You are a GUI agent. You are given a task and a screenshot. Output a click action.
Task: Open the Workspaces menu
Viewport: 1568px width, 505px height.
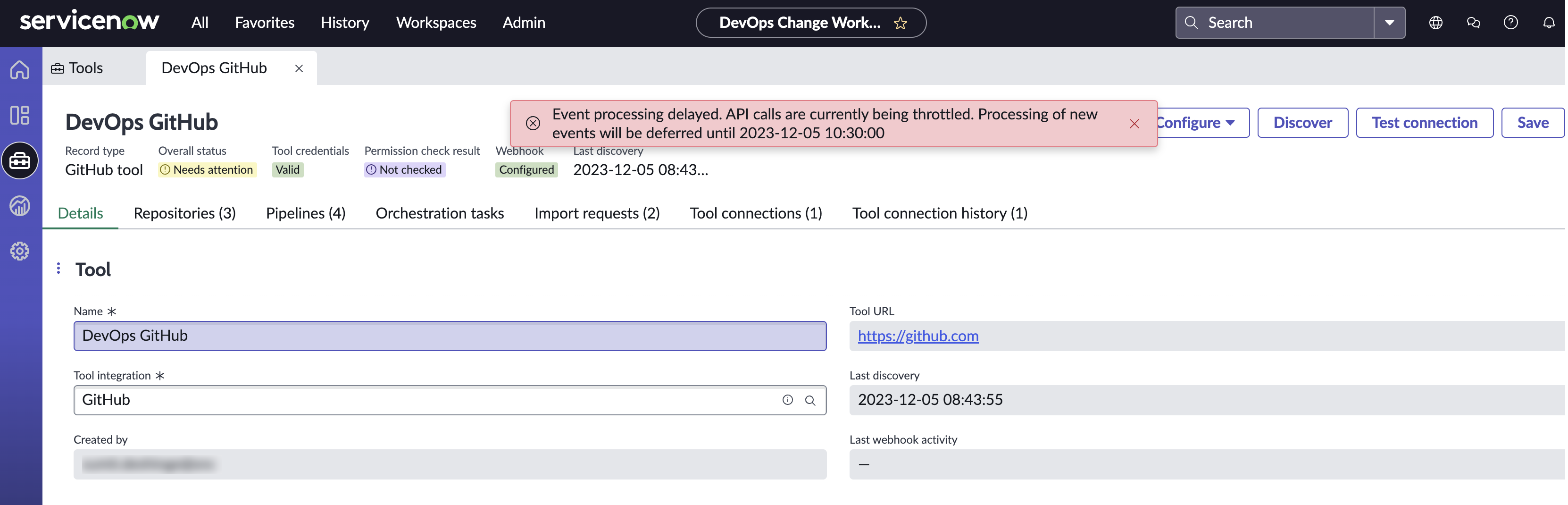(436, 23)
